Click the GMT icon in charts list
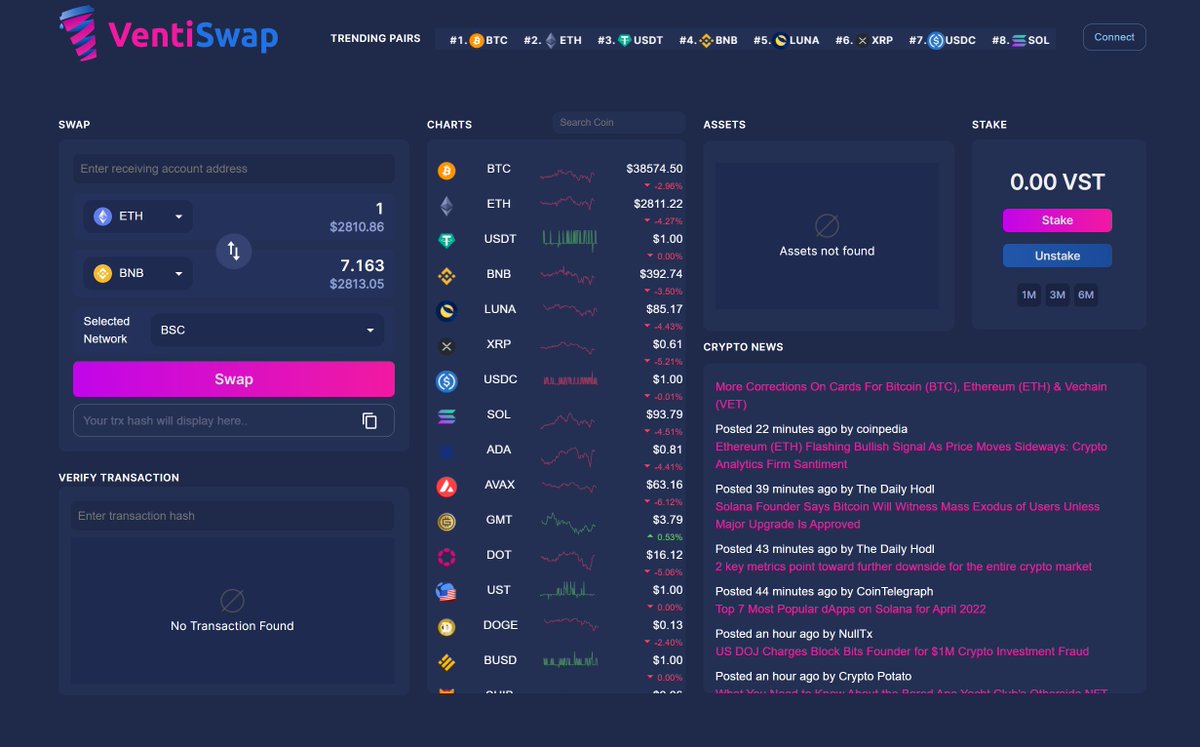Viewport: 1200px width, 747px height. 446,522
